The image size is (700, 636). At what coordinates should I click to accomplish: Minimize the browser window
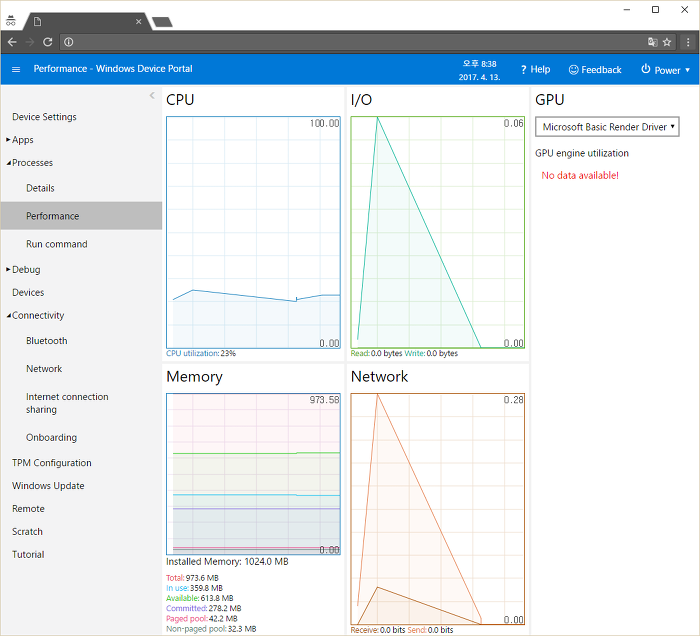coord(627,10)
